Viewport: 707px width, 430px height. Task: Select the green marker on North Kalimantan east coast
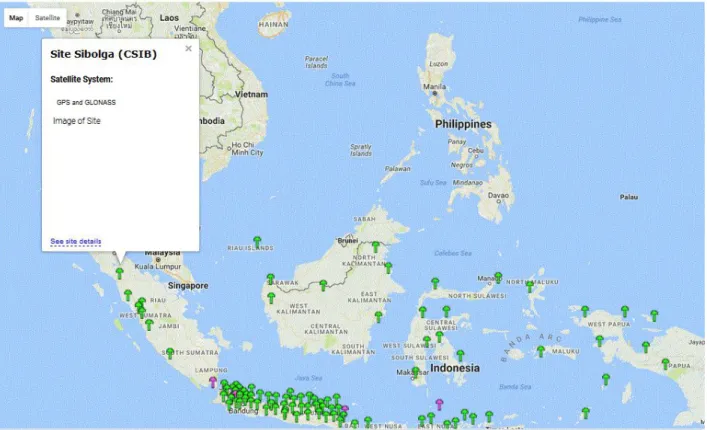point(388,267)
